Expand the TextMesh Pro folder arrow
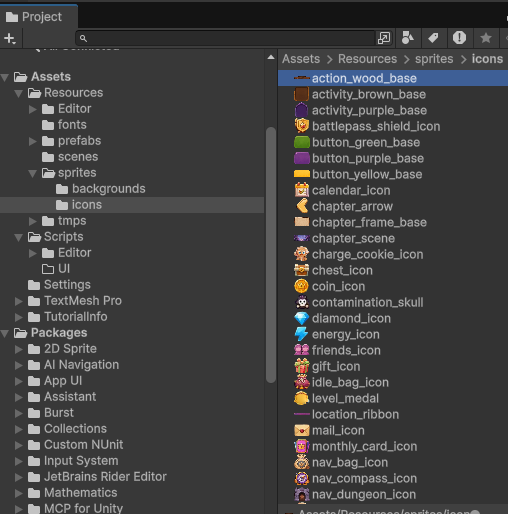Screen dimensions: 508x514 pos(19,301)
